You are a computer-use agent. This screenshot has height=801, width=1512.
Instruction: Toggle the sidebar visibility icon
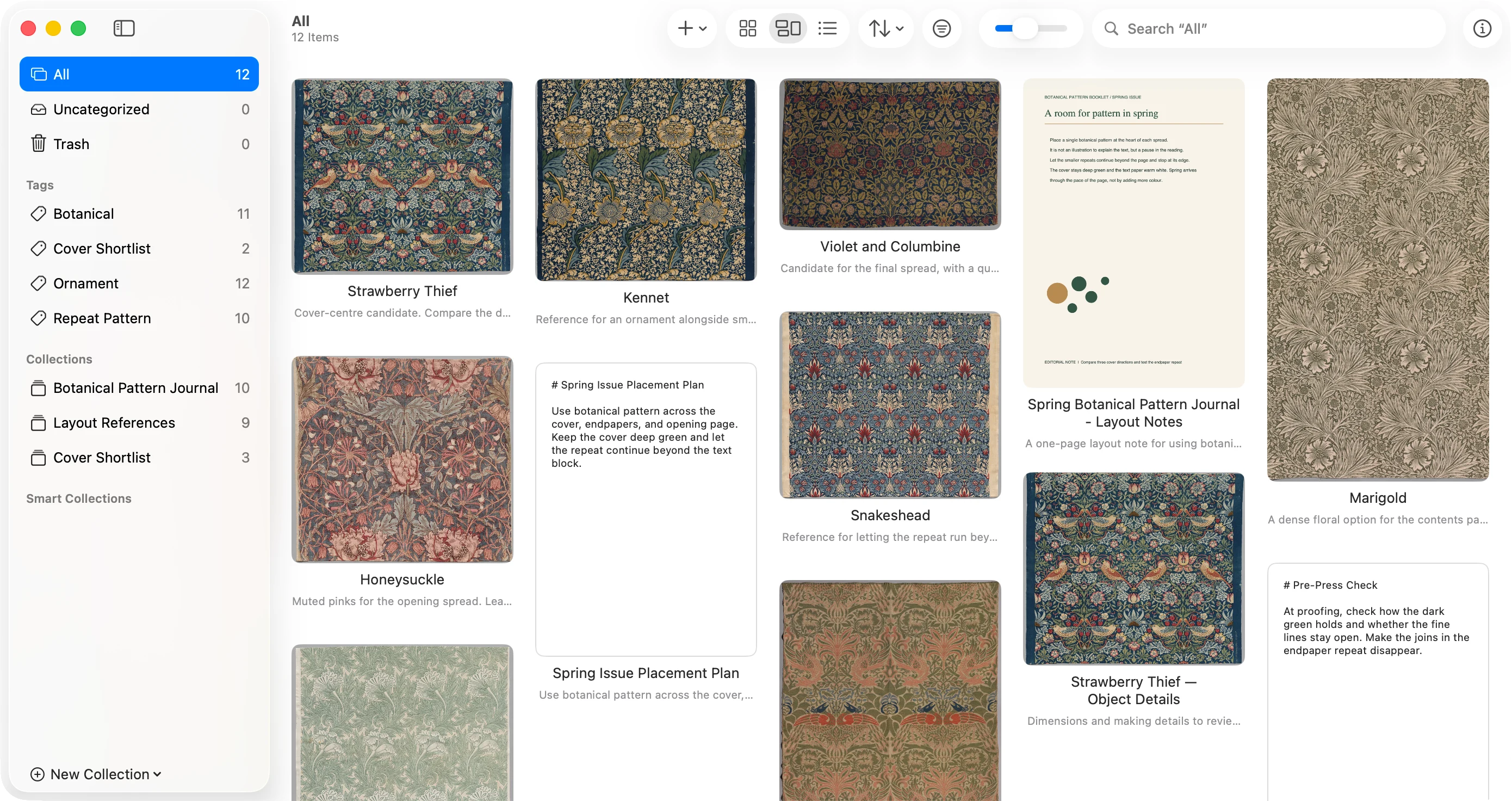124,28
